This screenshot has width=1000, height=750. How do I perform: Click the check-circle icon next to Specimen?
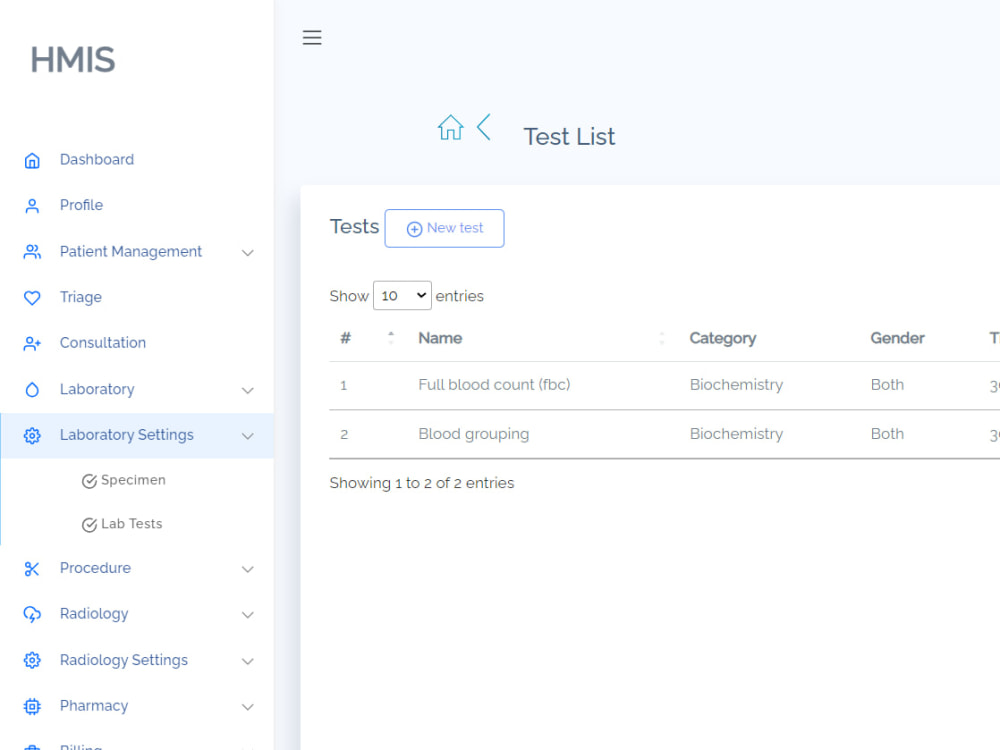89,481
